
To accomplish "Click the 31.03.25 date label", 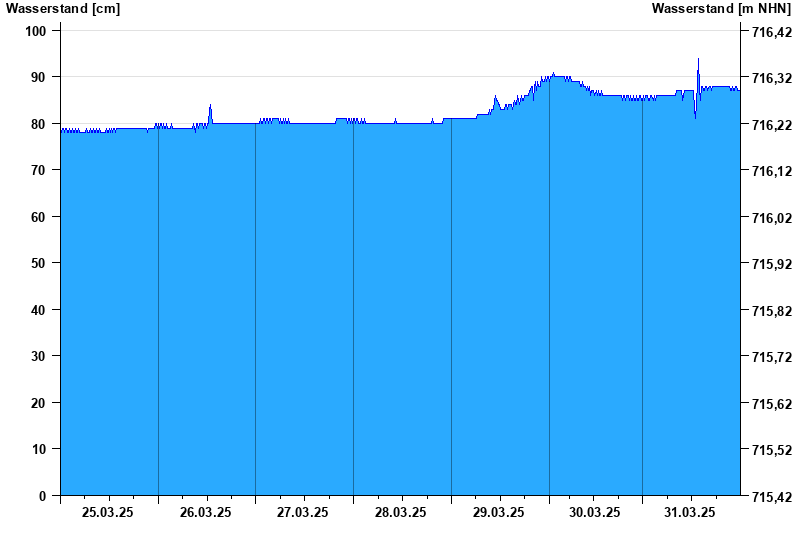I will (691, 513).
